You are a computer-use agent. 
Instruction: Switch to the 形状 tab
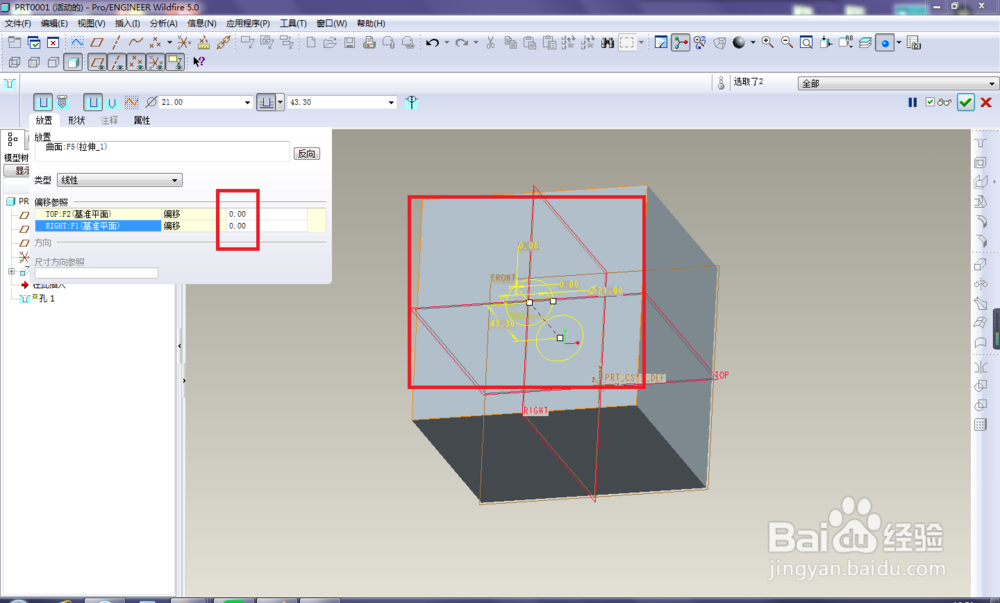pos(77,120)
